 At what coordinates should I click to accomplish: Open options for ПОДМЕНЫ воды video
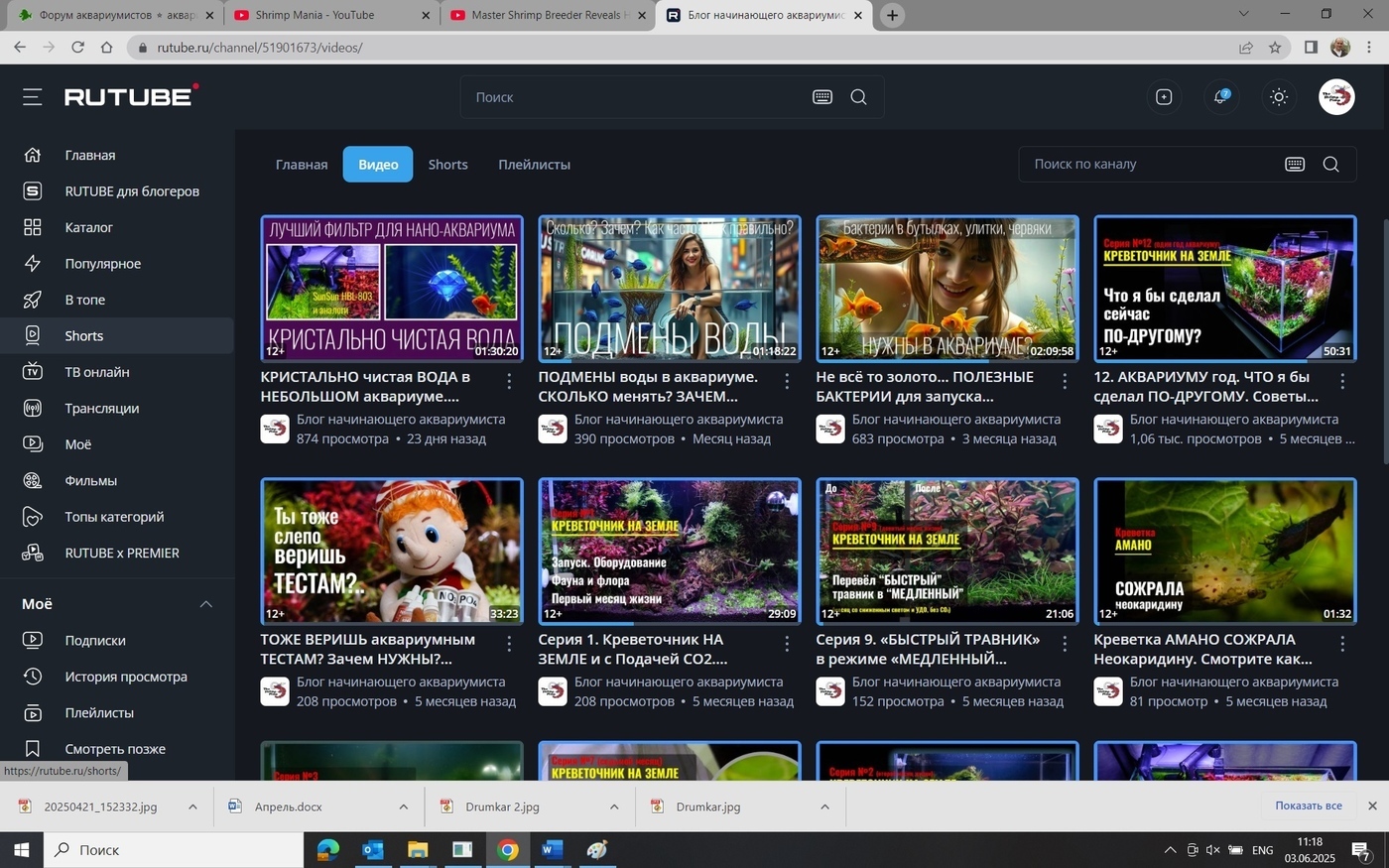tap(787, 381)
